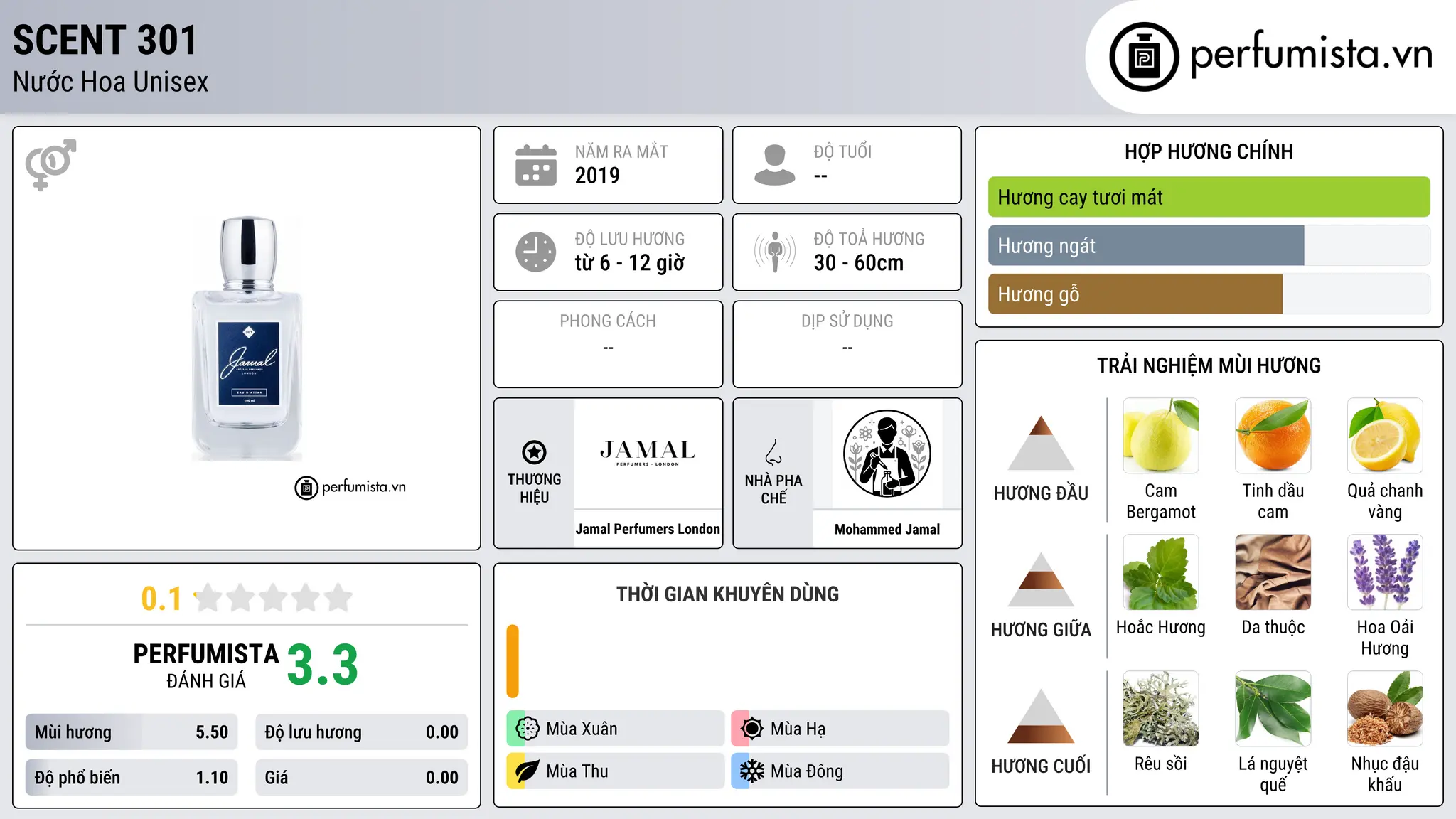Click the "PHONG CÁCH" label

608,321
